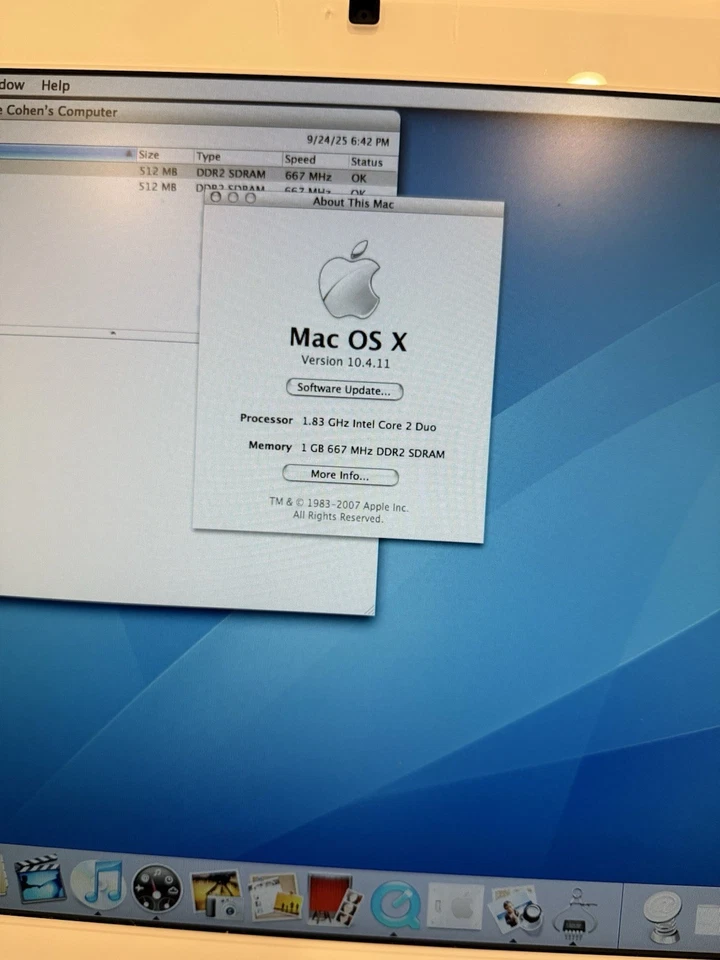Open the Dashboard dock icon
The image size is (720, 960).
pos(157,888)
